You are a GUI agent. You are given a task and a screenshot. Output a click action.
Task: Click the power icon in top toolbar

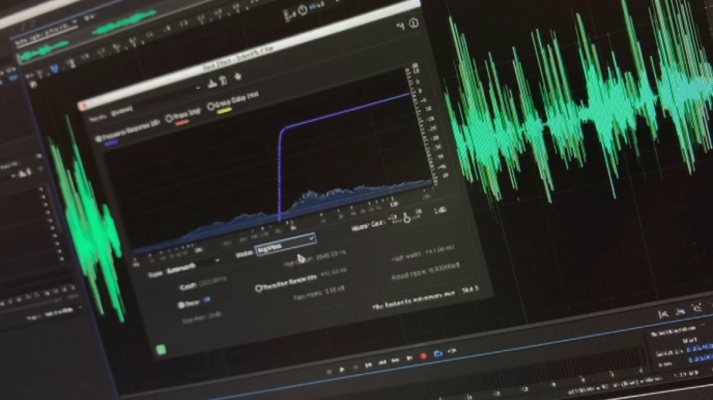(x=302, y=12)
